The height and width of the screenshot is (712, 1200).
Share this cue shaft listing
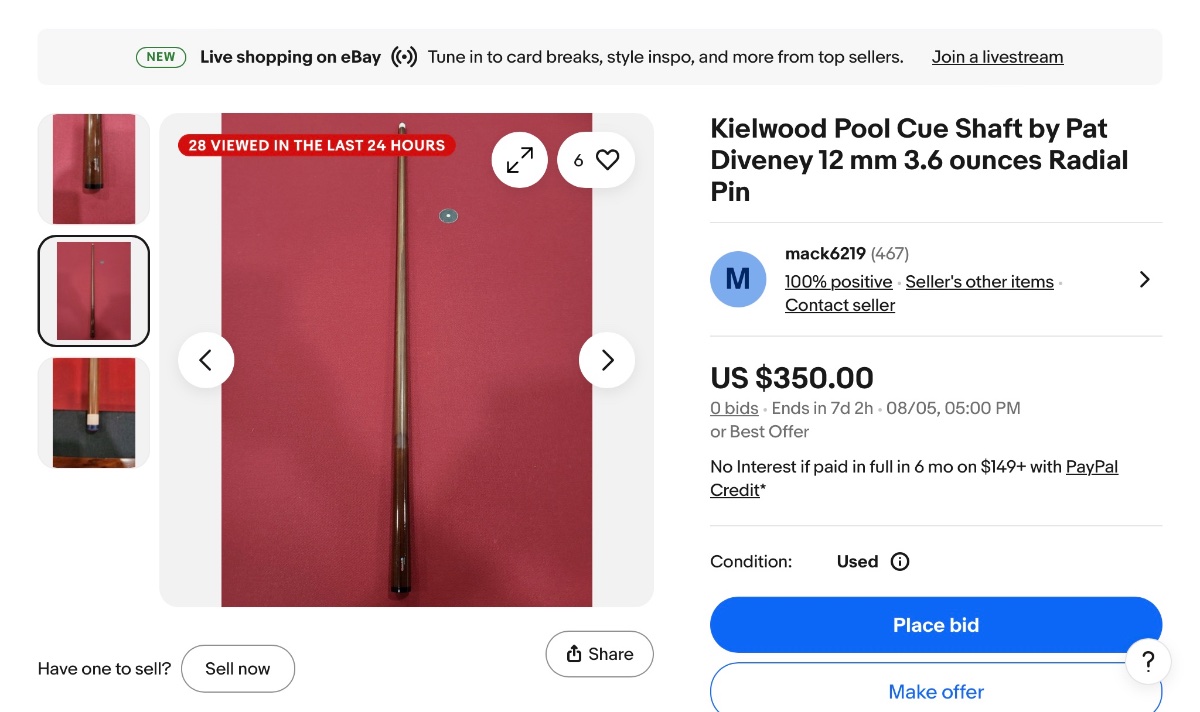(x=599, y=654)
